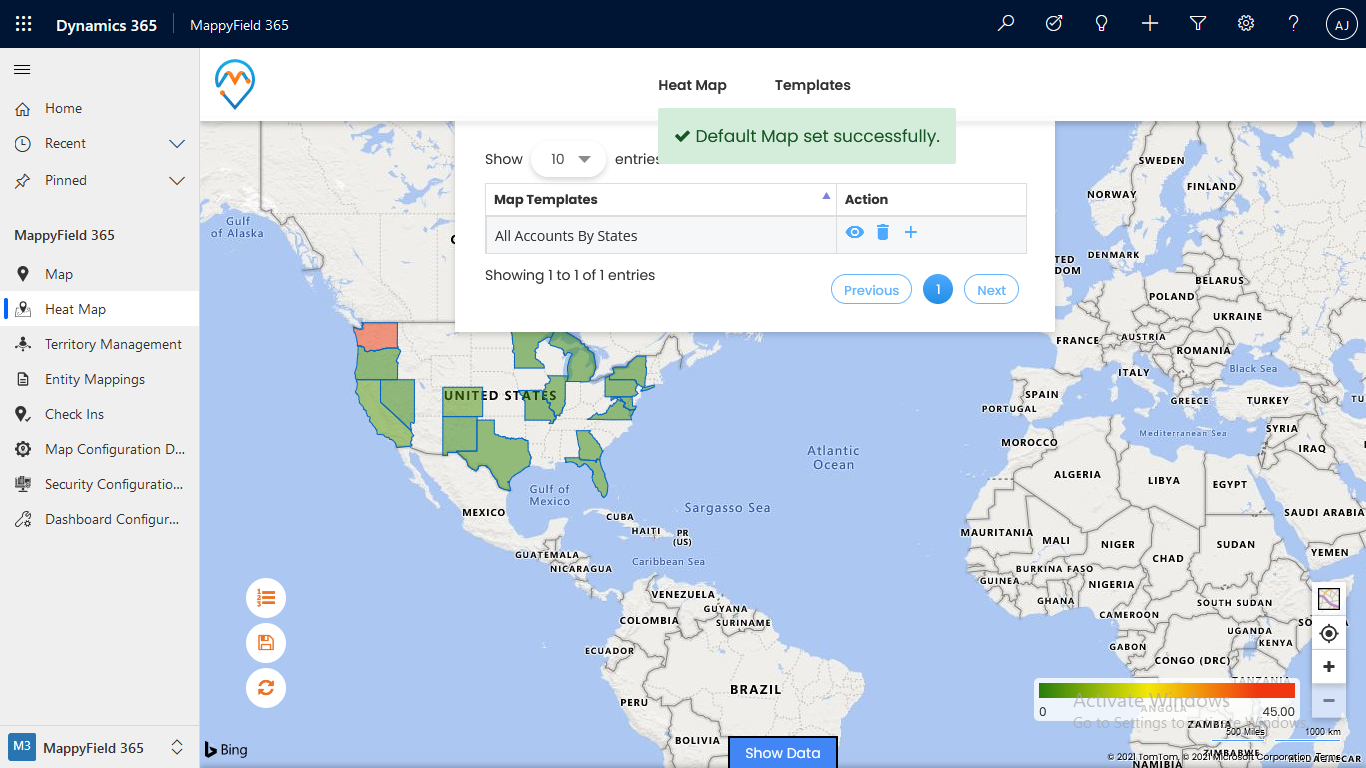Sort by Map Templates column arrow

click(x=826, y=197)
